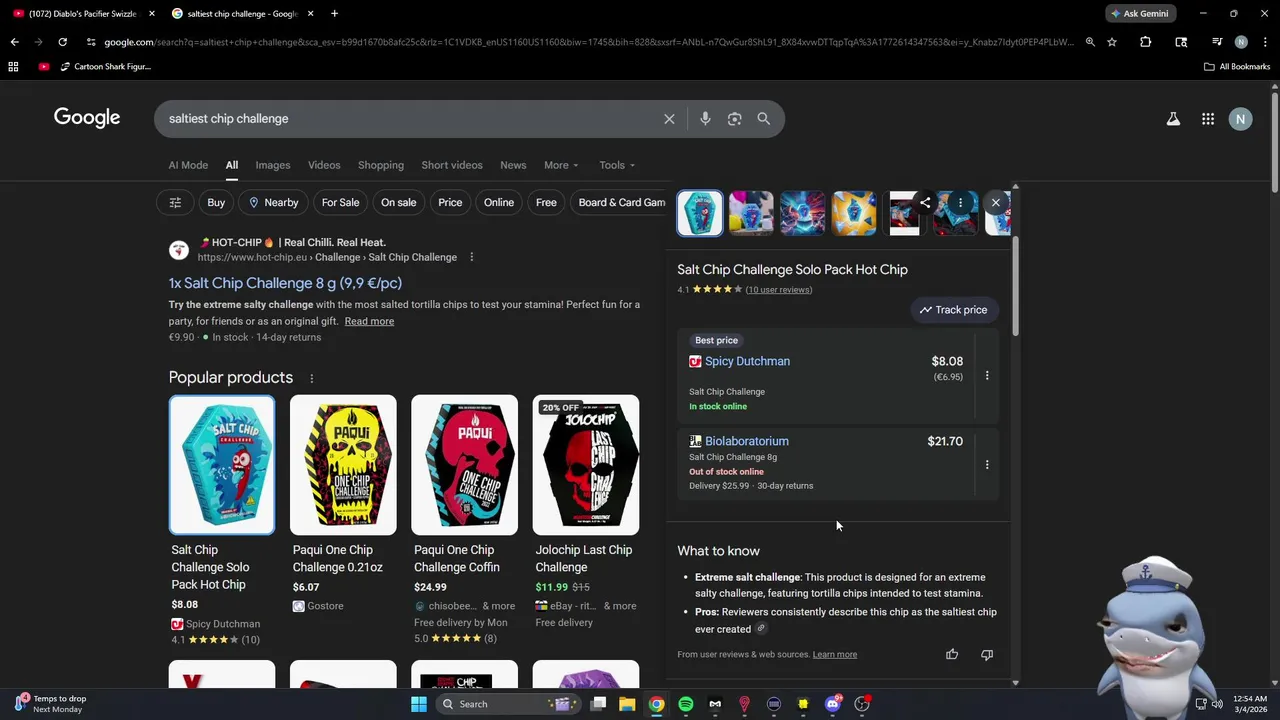Open Spotify from the taskbar
This screenshot has width=1280, height=720.
(685, 705)
